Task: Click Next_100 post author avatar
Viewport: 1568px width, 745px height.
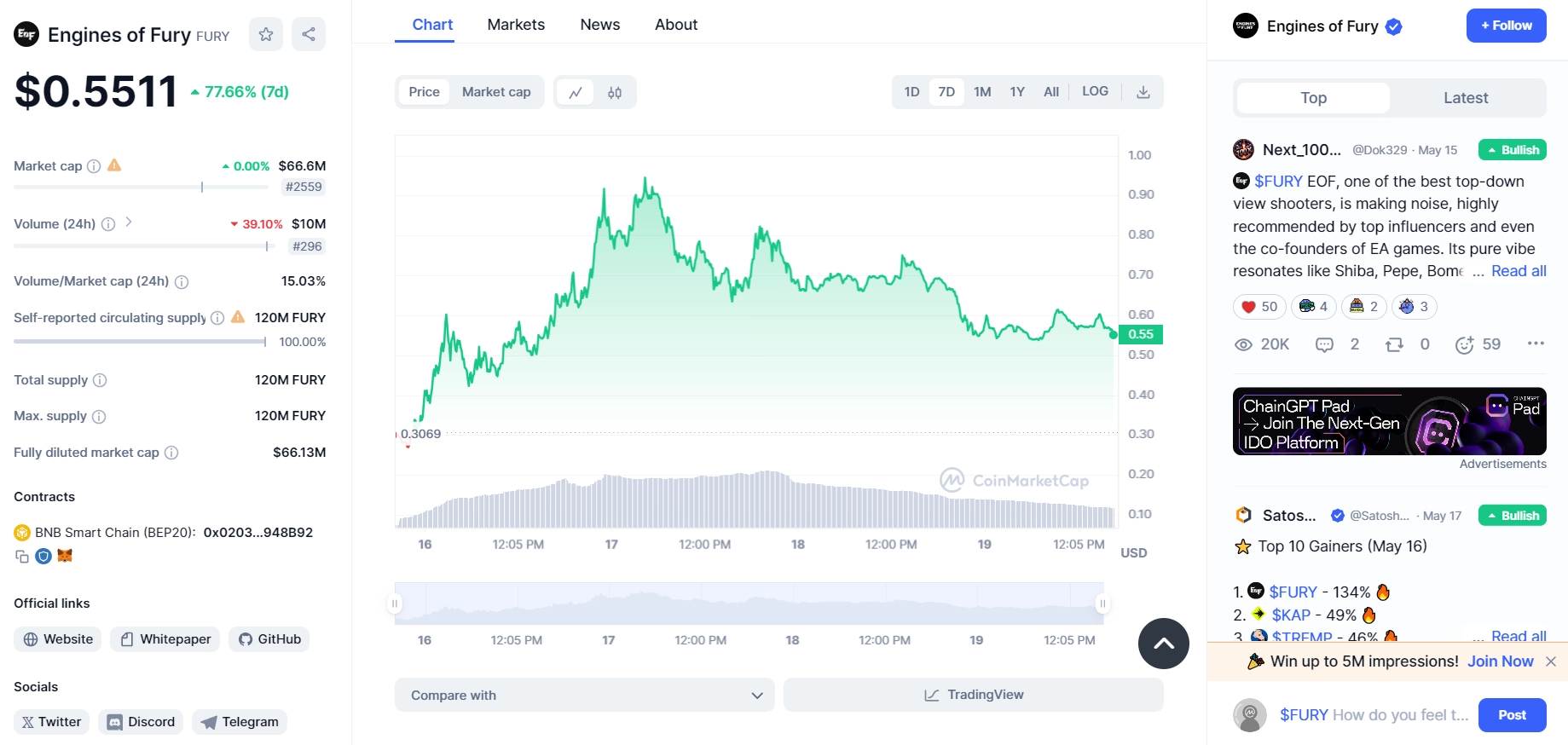Action: point(1243,150)
